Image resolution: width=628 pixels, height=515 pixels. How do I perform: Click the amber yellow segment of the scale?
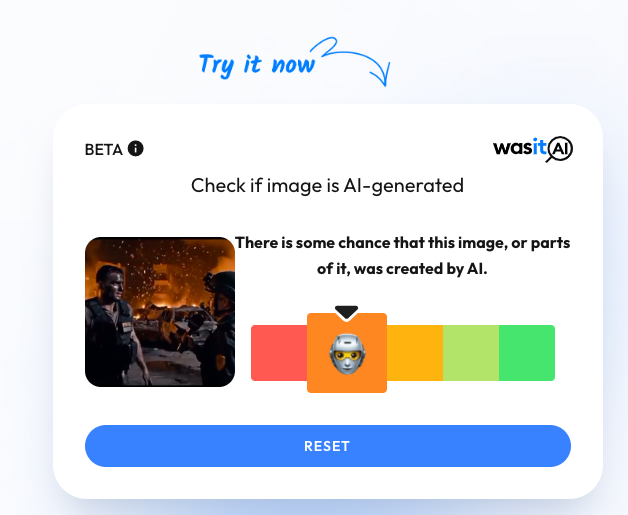(x=415, y=353)
